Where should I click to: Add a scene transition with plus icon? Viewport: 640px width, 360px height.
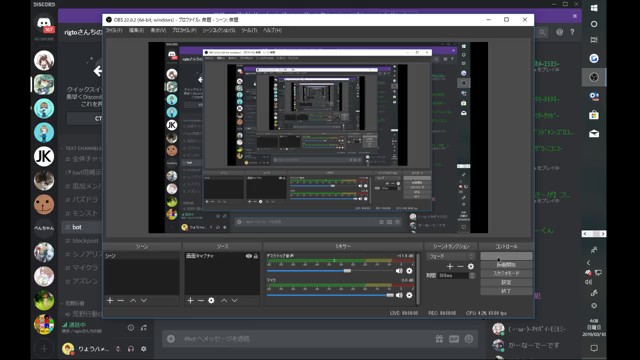(450, 267)
